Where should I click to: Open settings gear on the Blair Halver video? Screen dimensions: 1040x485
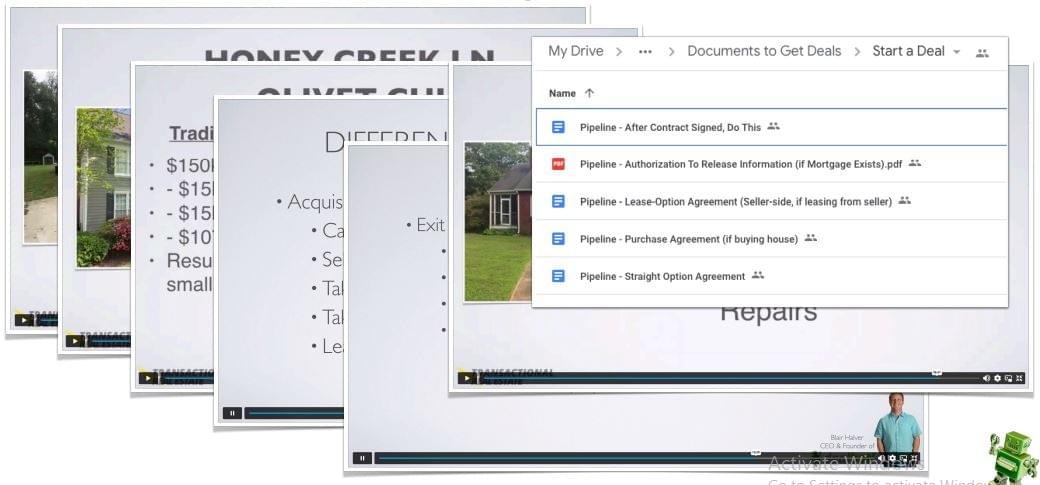[892, 458]
